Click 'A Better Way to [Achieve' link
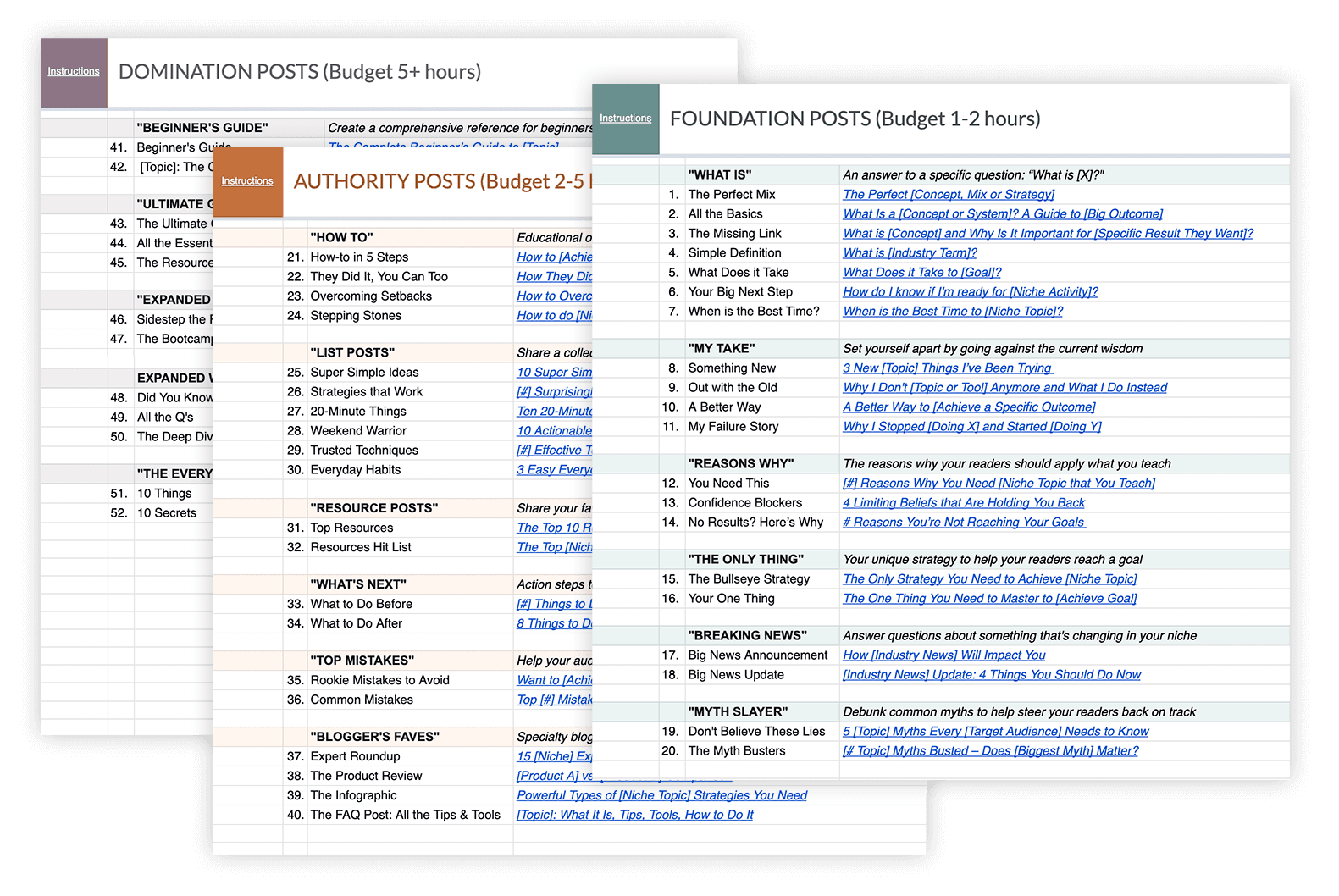This screenshot has height=896, width=1339. click(969, 407)
